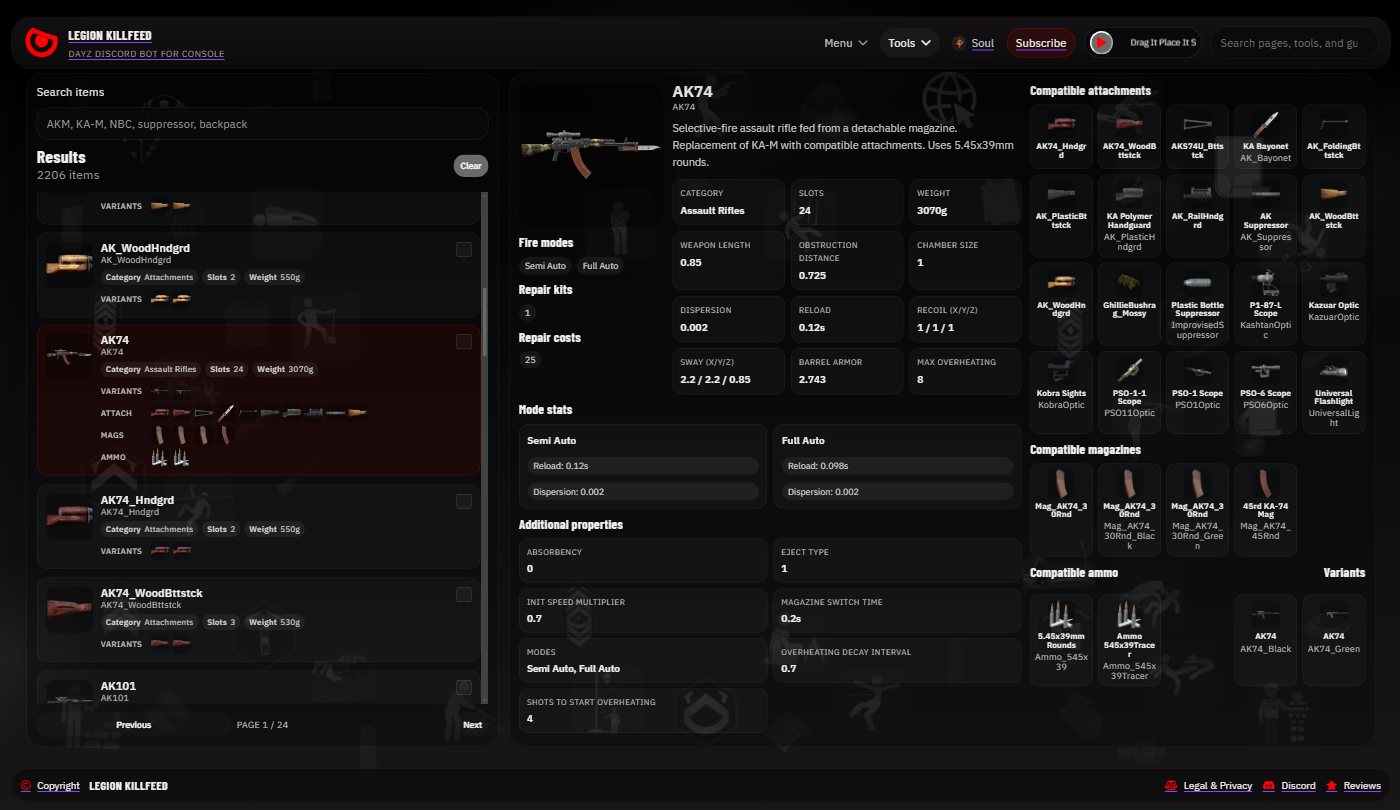1400x810 pixels.
Task: Click the results list vertical scrollbar
Action: coord(486,447)
